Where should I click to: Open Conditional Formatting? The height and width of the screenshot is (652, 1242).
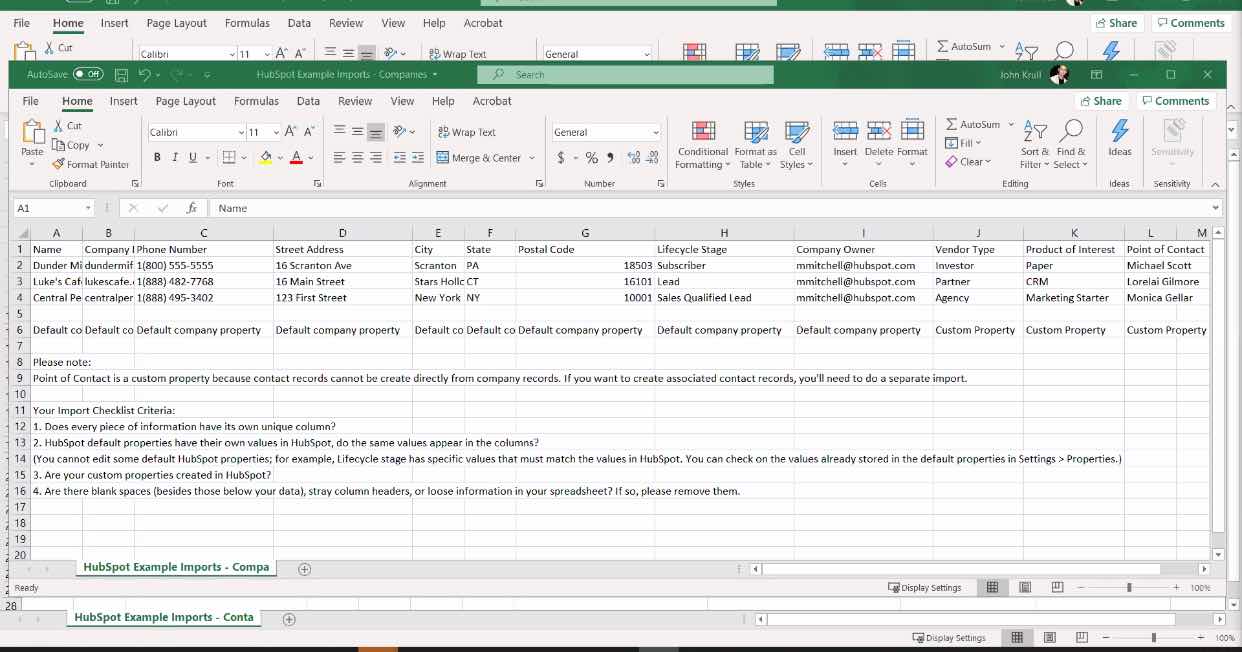702,145
